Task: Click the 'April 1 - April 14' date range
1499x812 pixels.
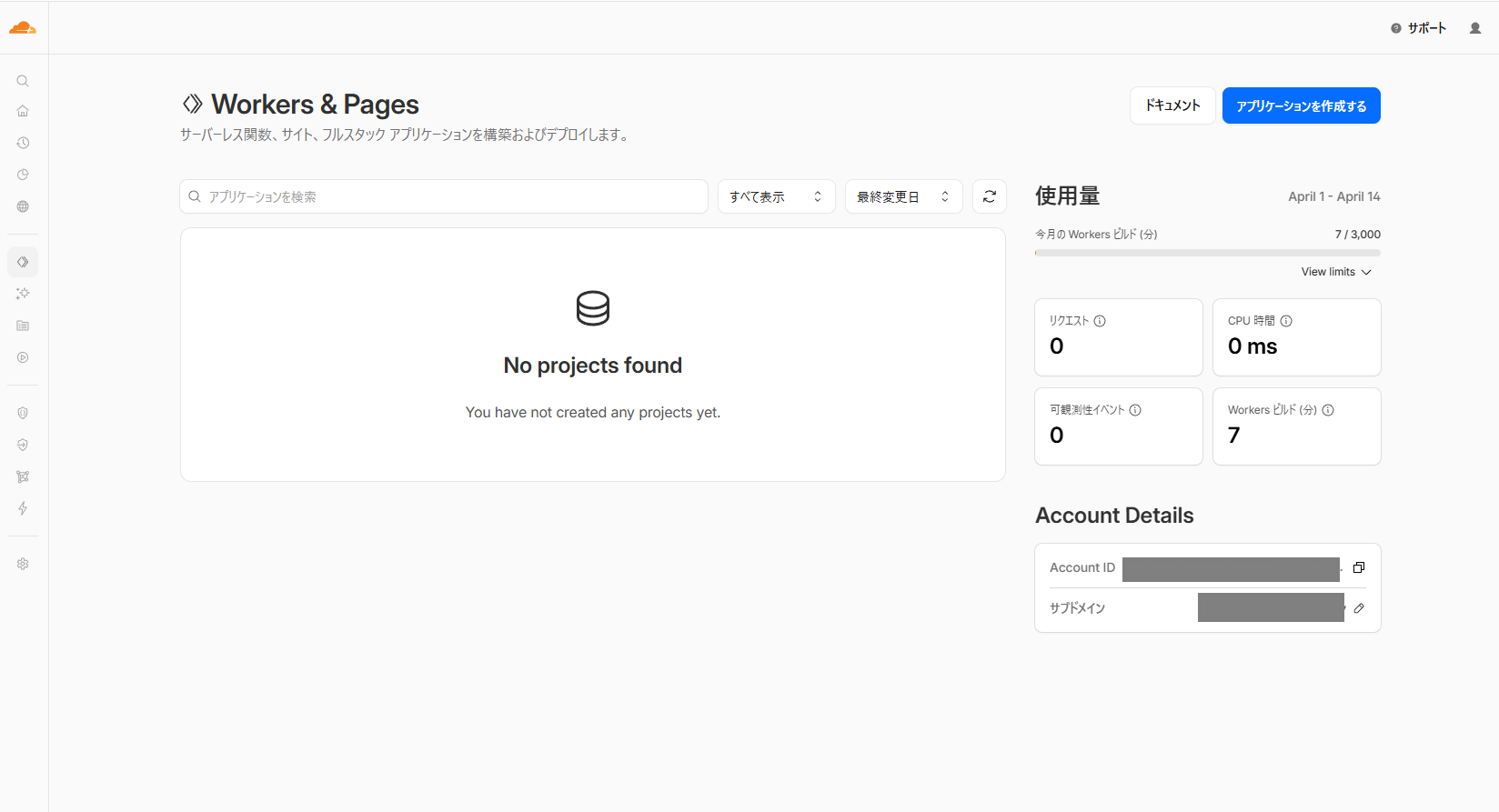Action: pos(1334,196)
